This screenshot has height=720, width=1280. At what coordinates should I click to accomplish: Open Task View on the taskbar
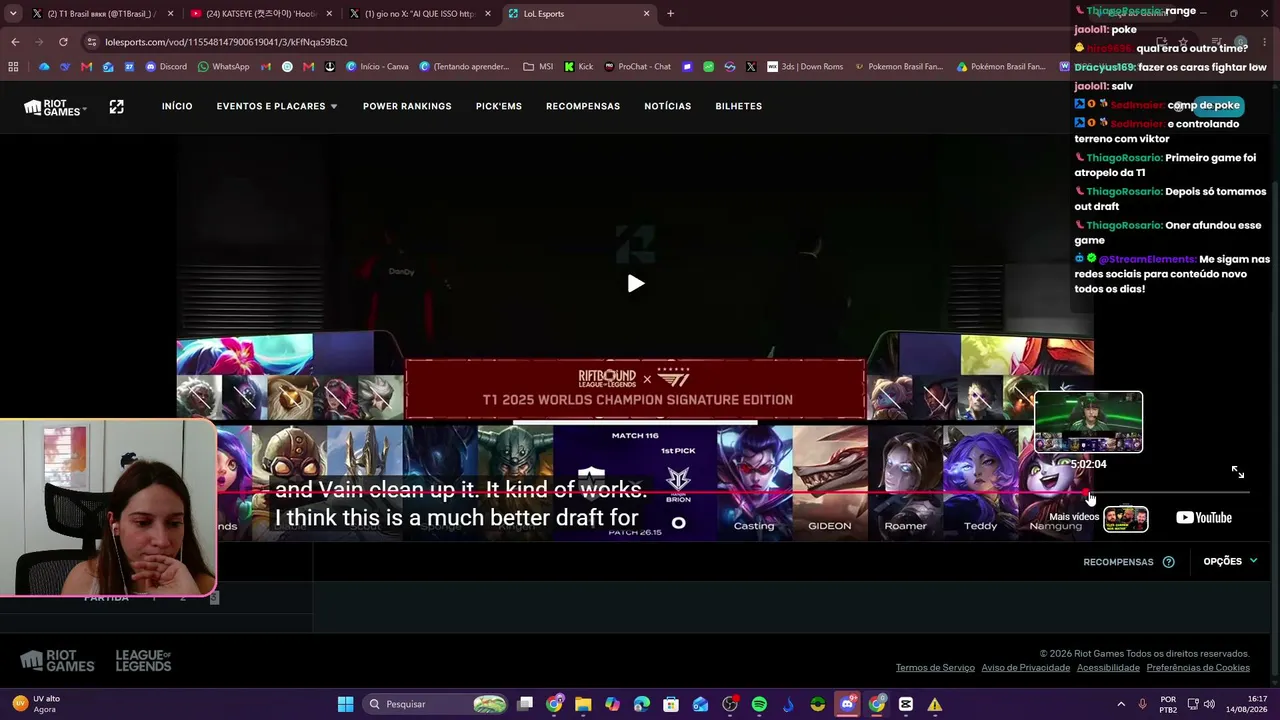(x=525, y=704)
